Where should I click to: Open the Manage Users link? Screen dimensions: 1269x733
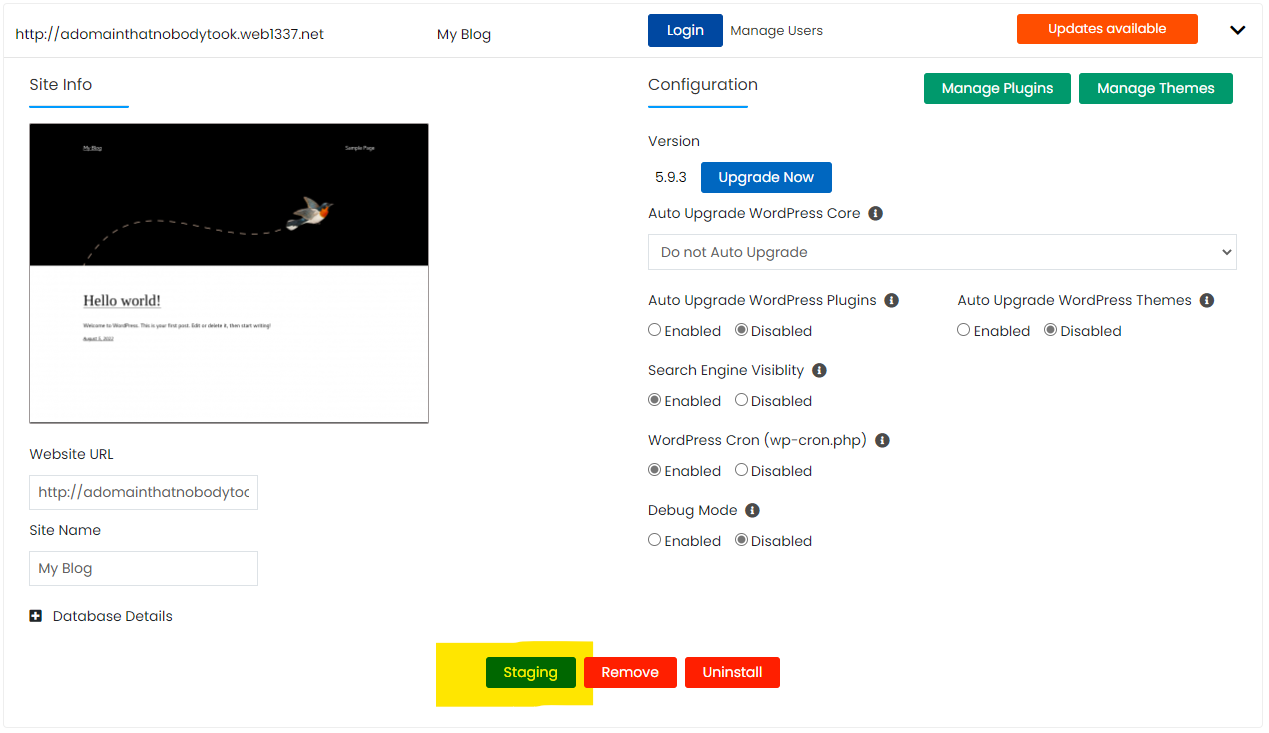[776, 31]
